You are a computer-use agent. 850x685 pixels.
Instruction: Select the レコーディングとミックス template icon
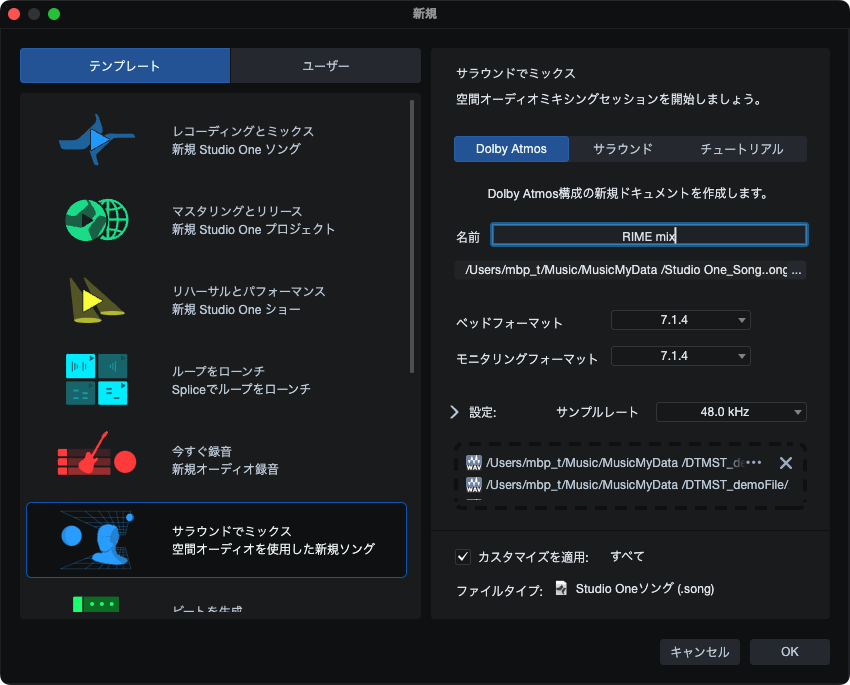point(96,140)
